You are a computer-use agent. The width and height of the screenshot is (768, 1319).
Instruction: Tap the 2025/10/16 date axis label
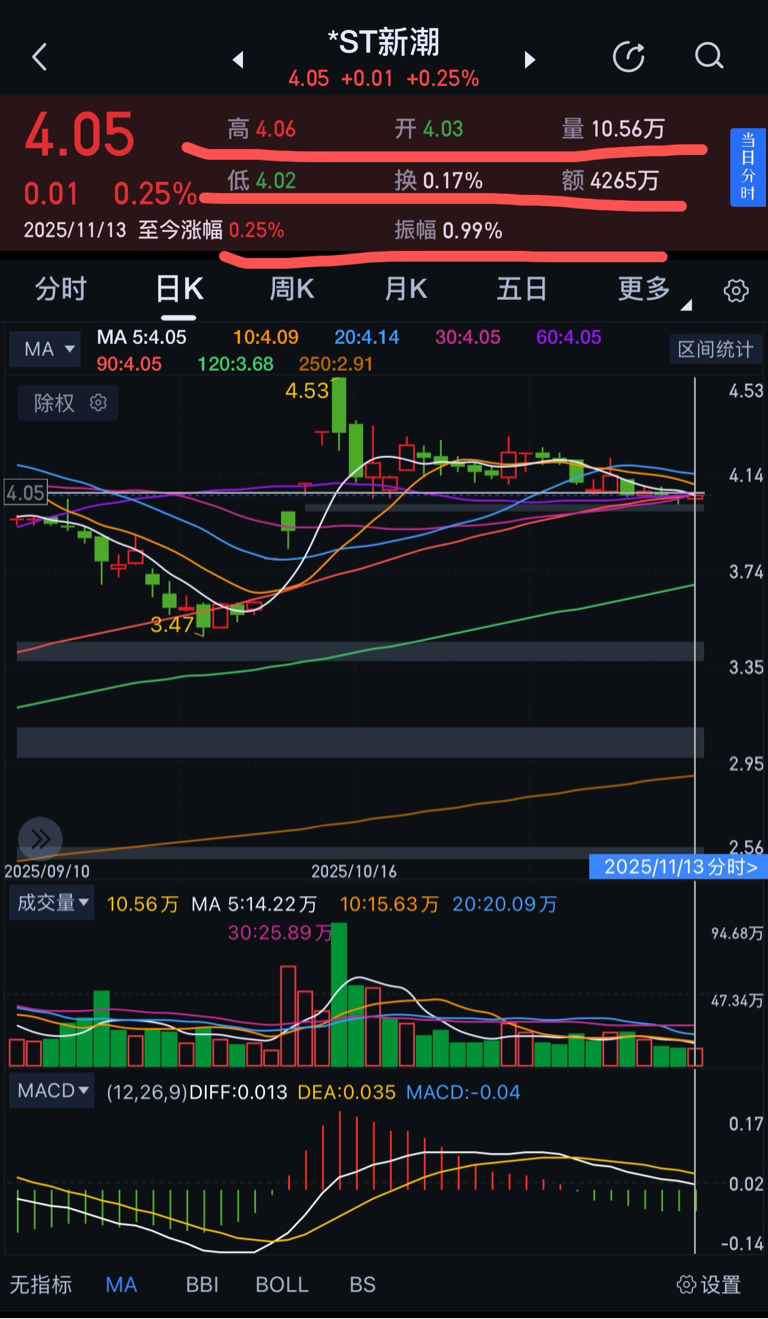click(354, 871)
